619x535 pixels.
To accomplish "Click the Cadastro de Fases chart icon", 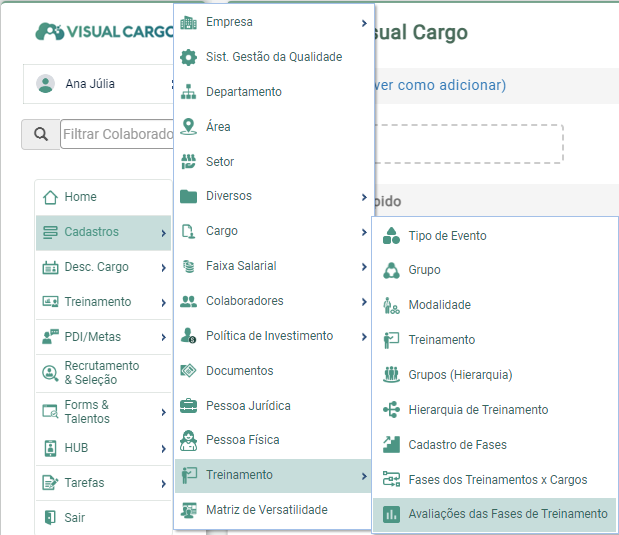I will click(391, 445).
